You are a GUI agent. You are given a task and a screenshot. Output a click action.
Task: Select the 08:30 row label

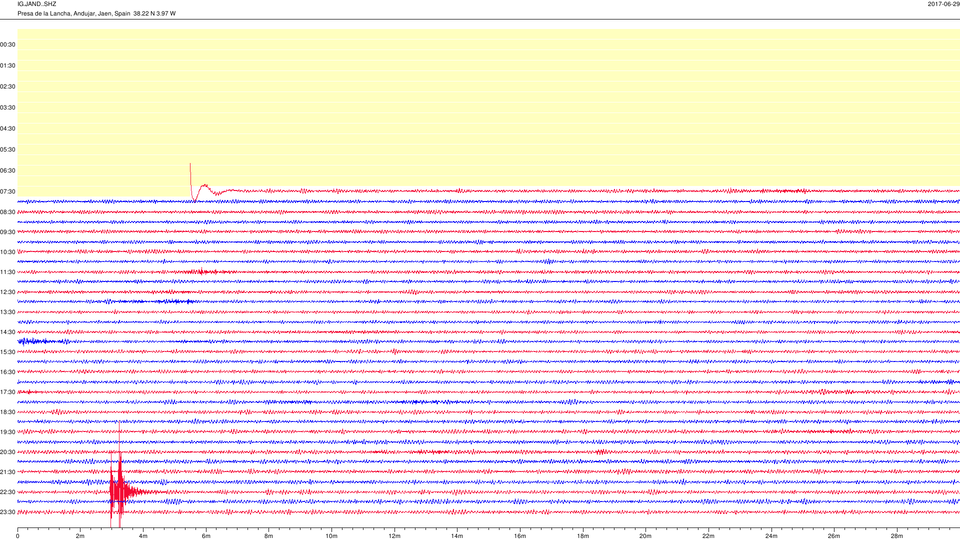coord(8,212)
